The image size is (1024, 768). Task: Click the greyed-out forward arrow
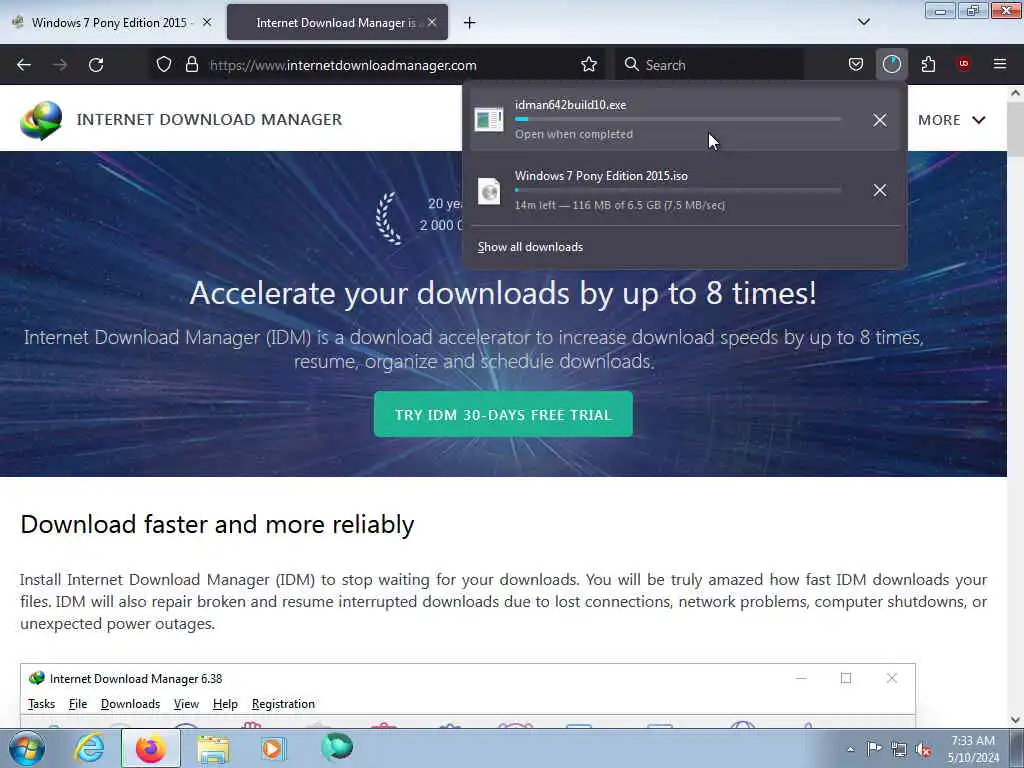point(60,65)
